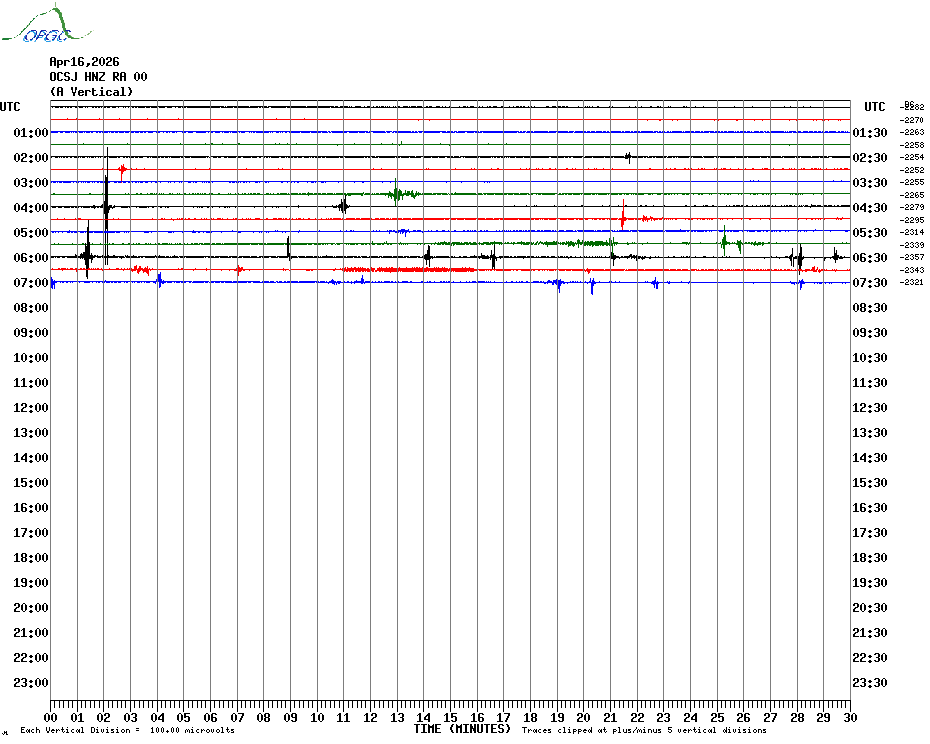The width and height of the screenshot is (930, 744).
Task: Select the 04:00 hour label on left axis
Action: click(x=31, y=208)
